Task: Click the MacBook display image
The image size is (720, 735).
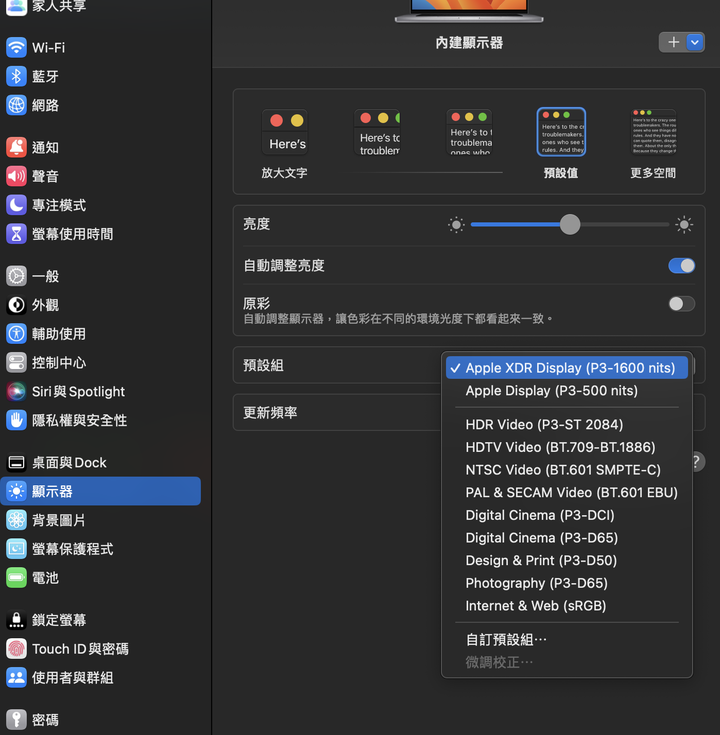Action: [x=469, y=10]
